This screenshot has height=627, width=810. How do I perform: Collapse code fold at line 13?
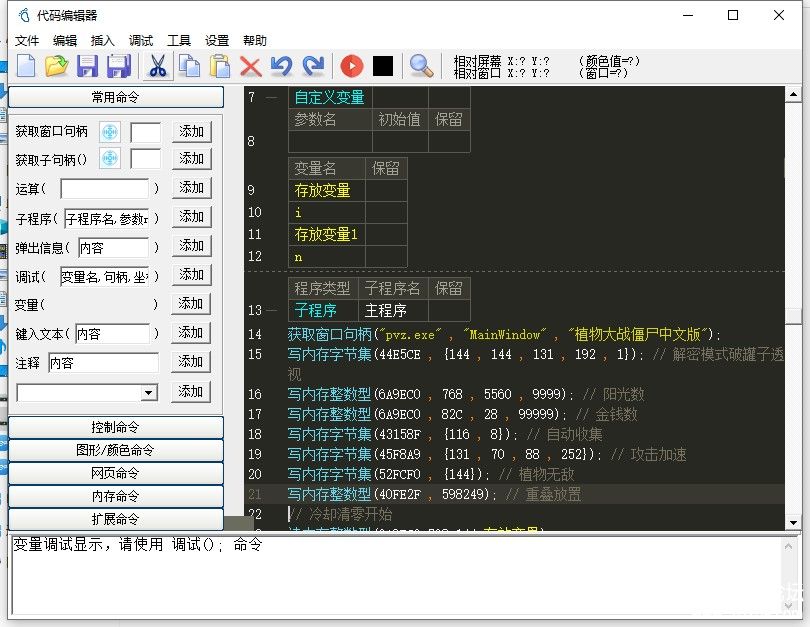(272, 310)
